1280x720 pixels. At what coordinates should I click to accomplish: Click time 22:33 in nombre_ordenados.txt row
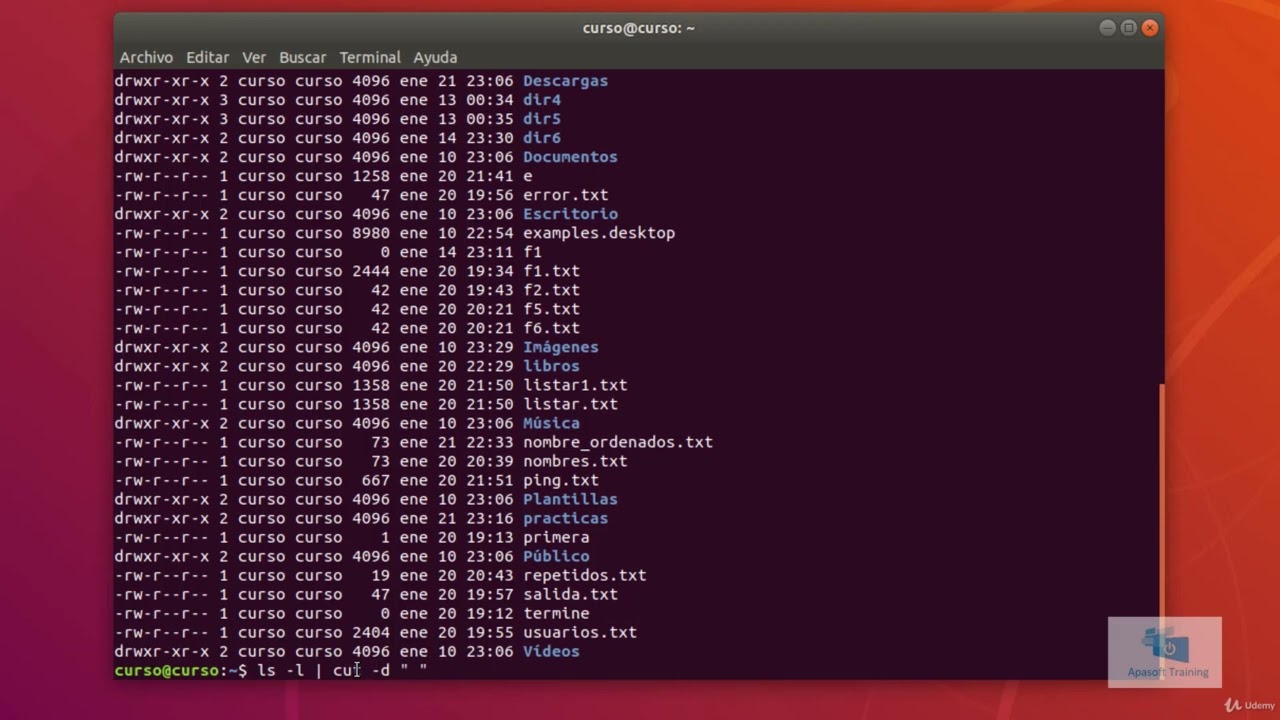pyautogui.click(x=489, y=442)
